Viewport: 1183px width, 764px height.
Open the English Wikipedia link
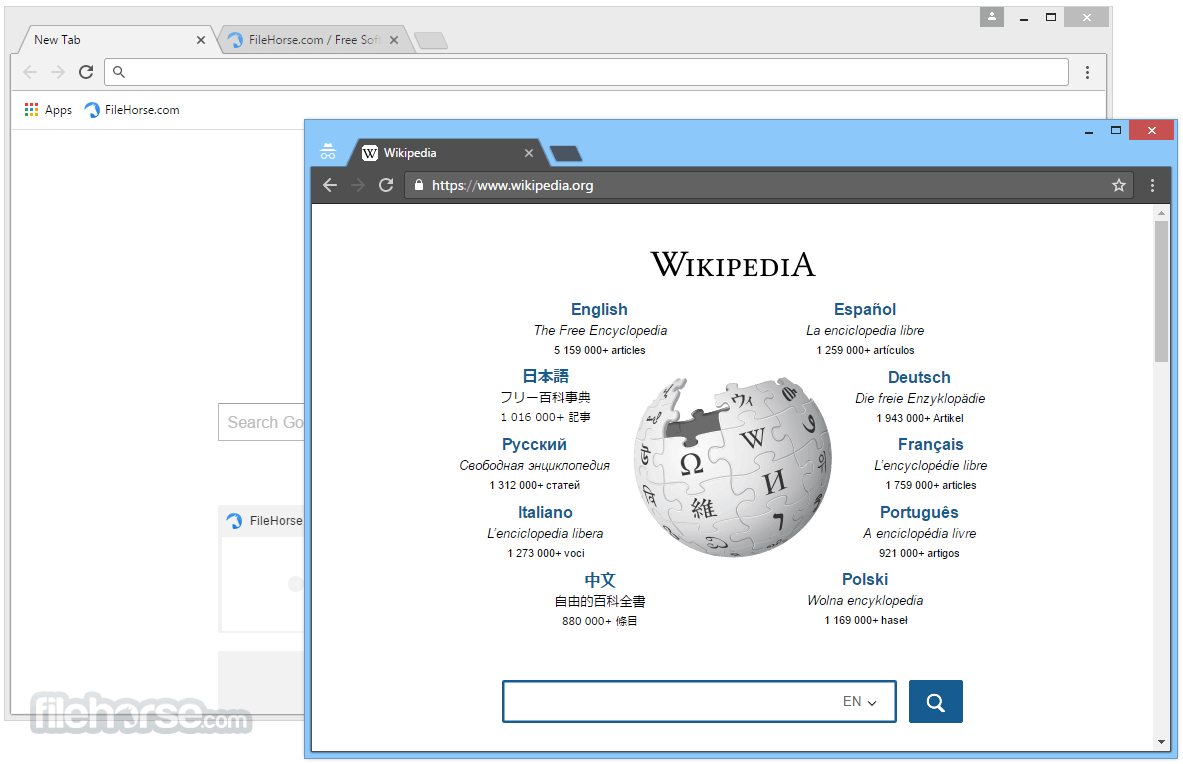[599, 309]
